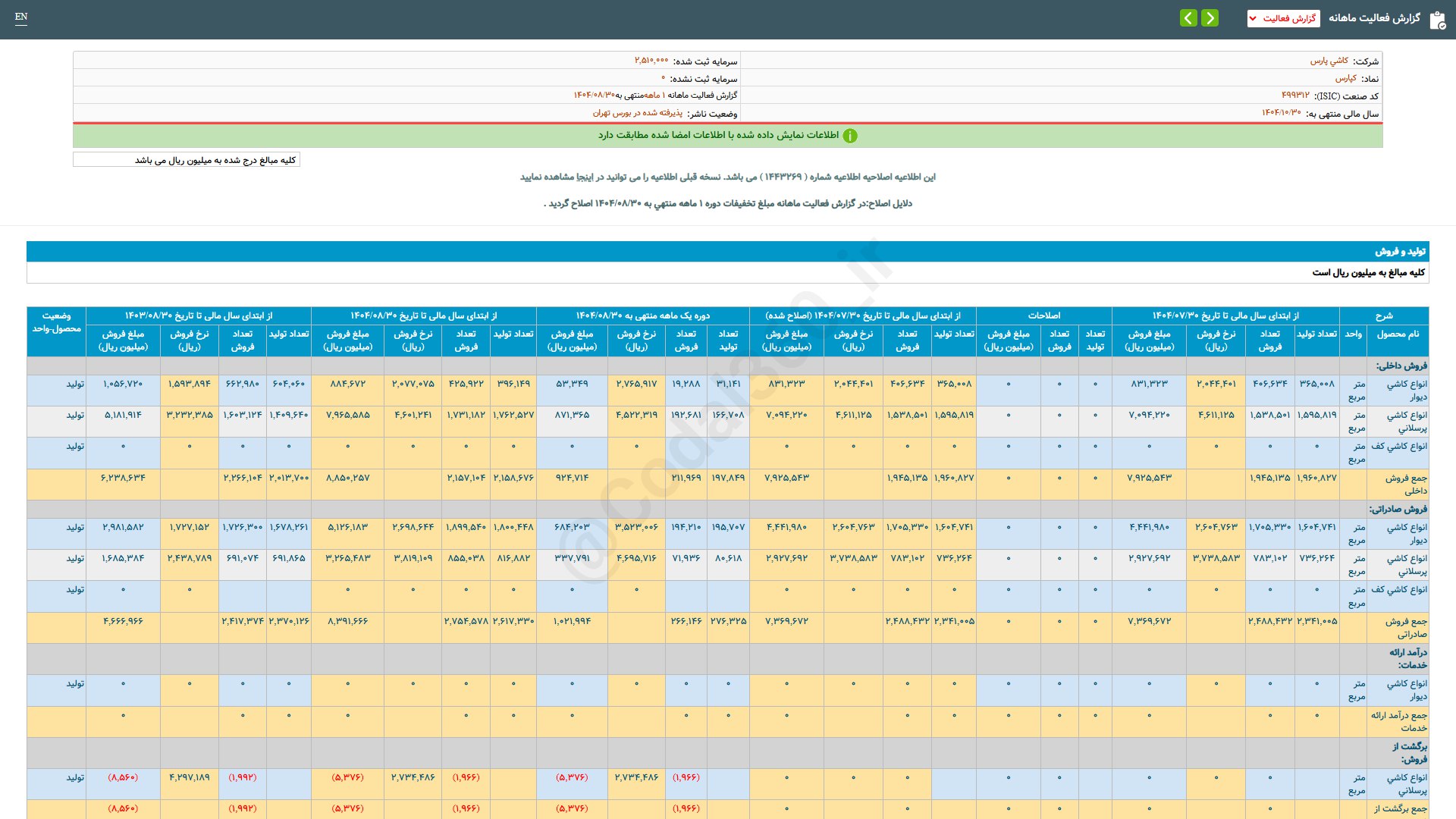Image resolution: width=1456 pixels, height=819 pixels.
Task: Click the green left arrow button
Action: coord(1188,17)
